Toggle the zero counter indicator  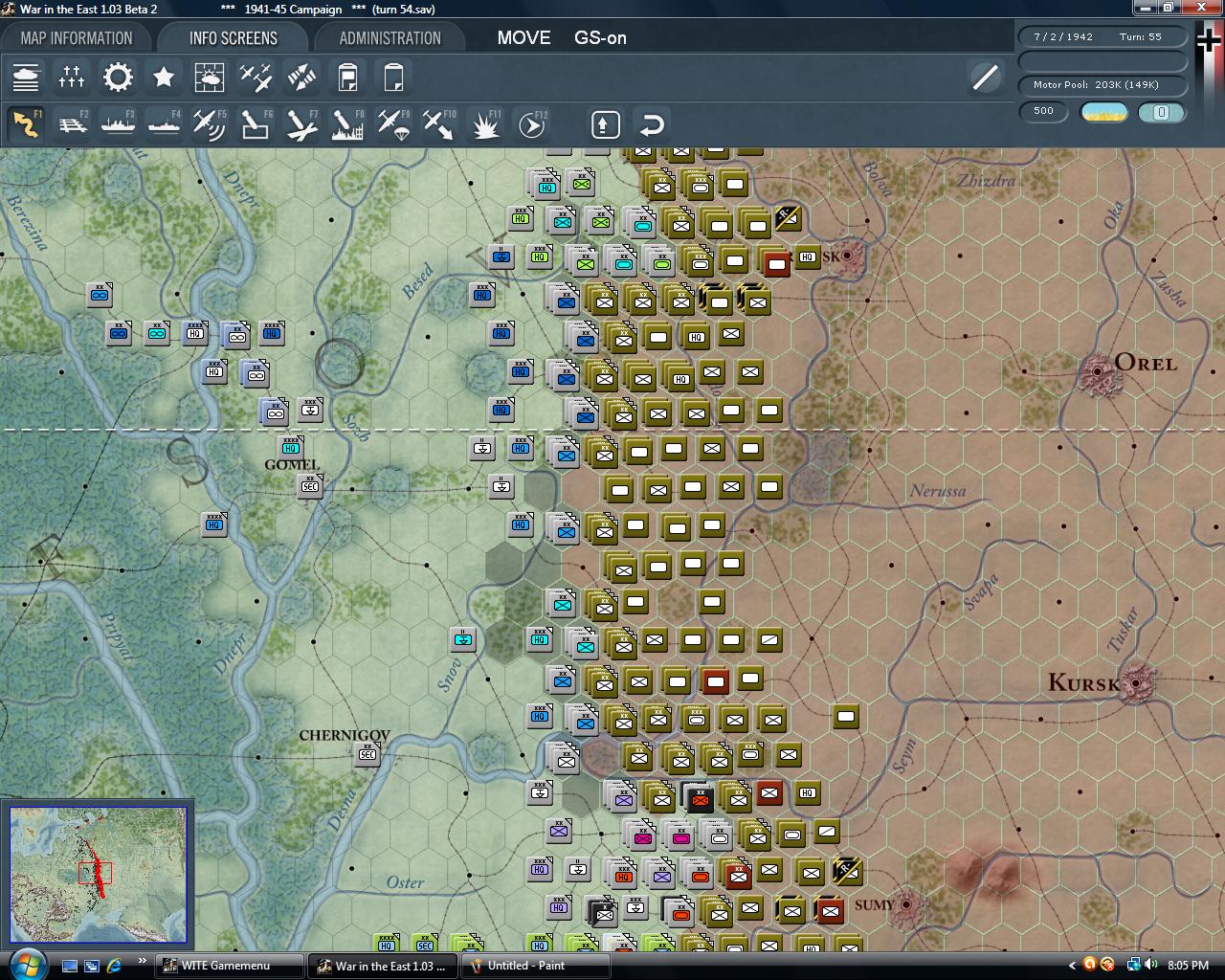[1162, 112]
